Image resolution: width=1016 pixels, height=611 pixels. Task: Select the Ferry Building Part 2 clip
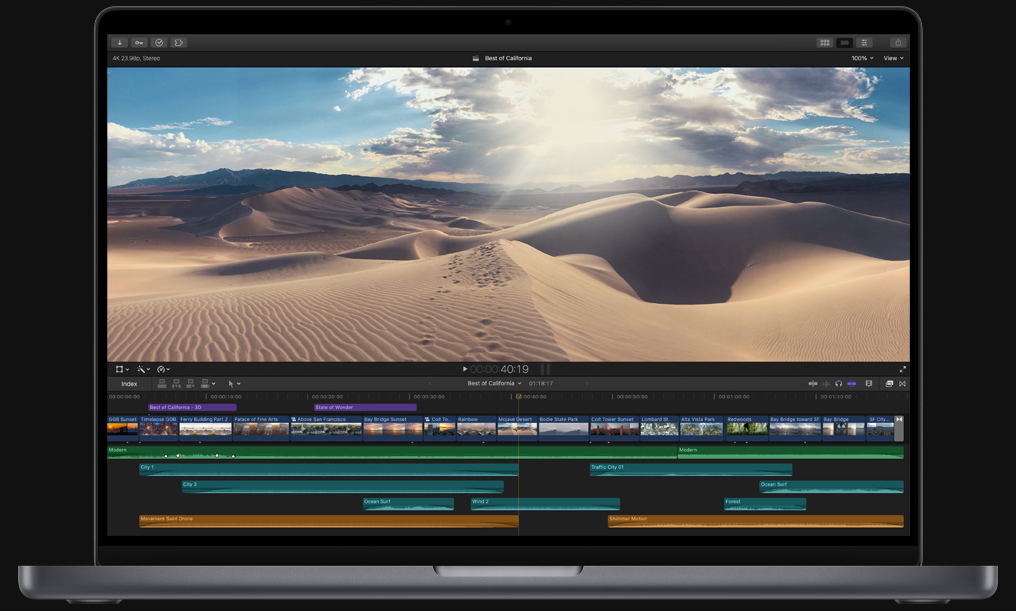(x=205, y=429)
